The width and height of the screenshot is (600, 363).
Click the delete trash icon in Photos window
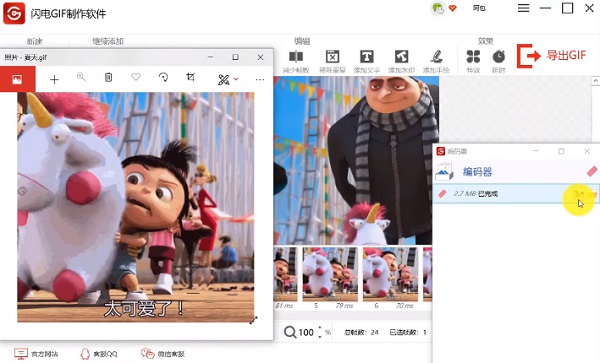pos(108,77)
